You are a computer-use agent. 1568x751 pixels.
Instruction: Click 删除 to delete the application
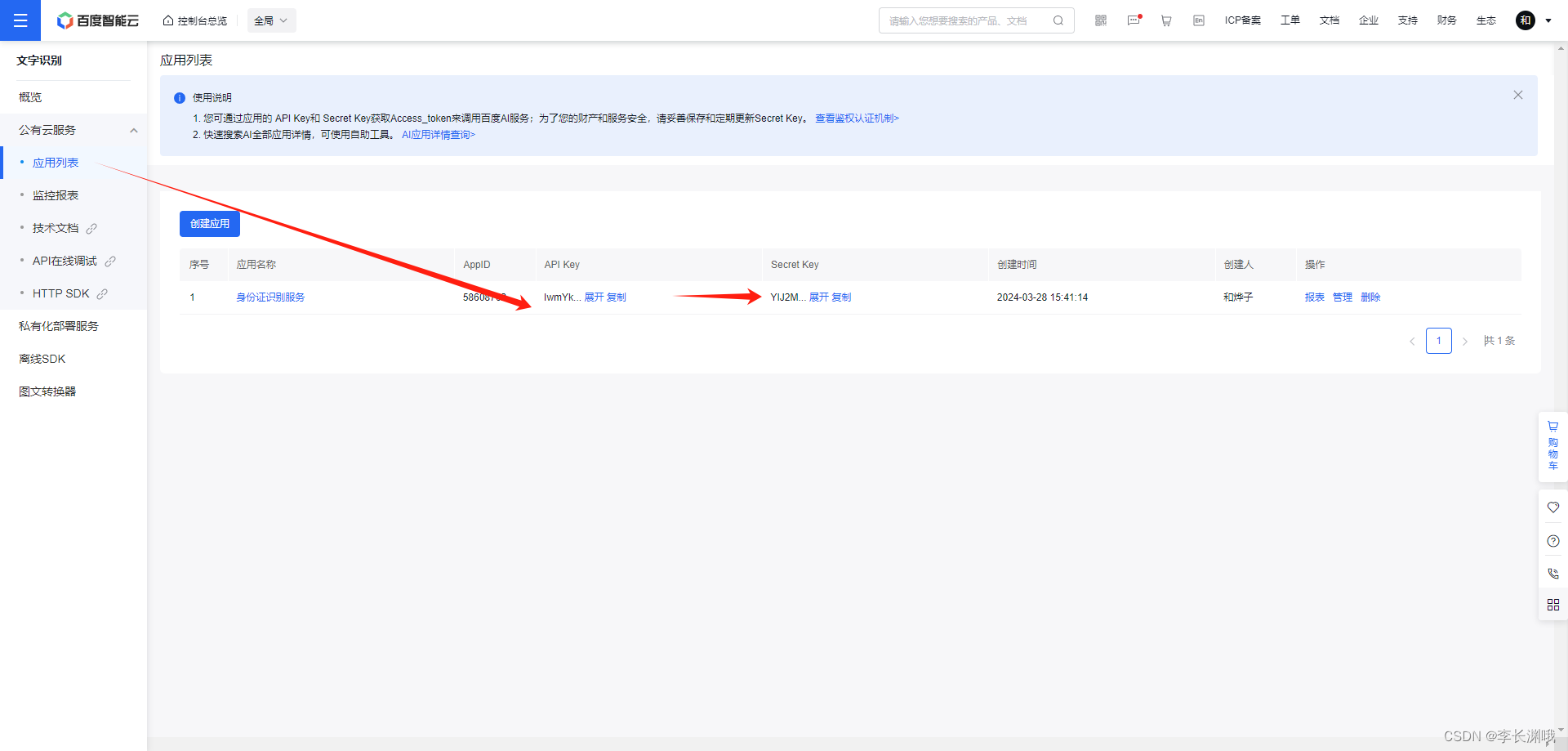(1370, 297)
